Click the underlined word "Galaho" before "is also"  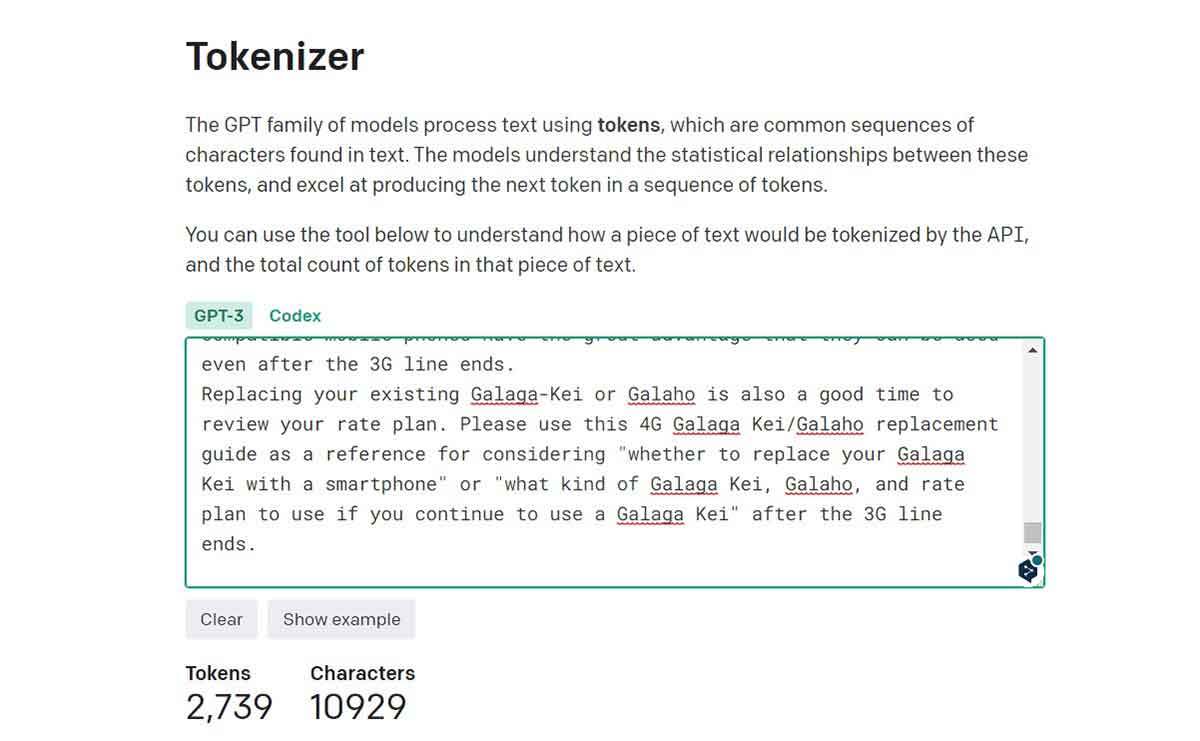pyautogui.click(x=661, y=394)
